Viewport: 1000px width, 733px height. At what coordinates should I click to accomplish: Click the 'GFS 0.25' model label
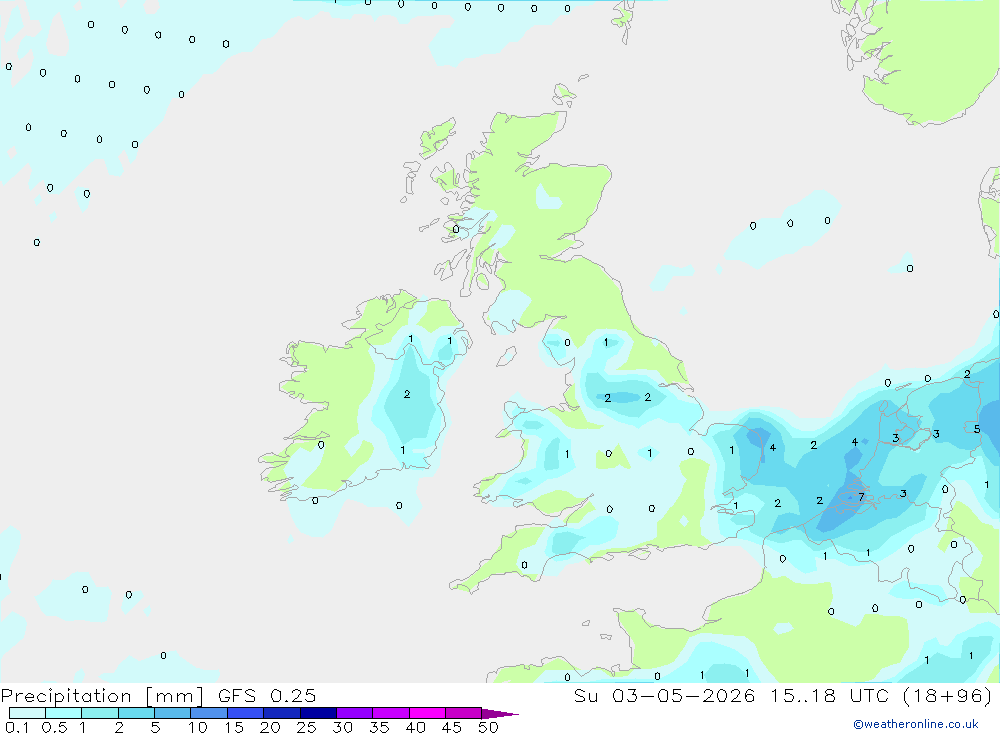[267, 695]
